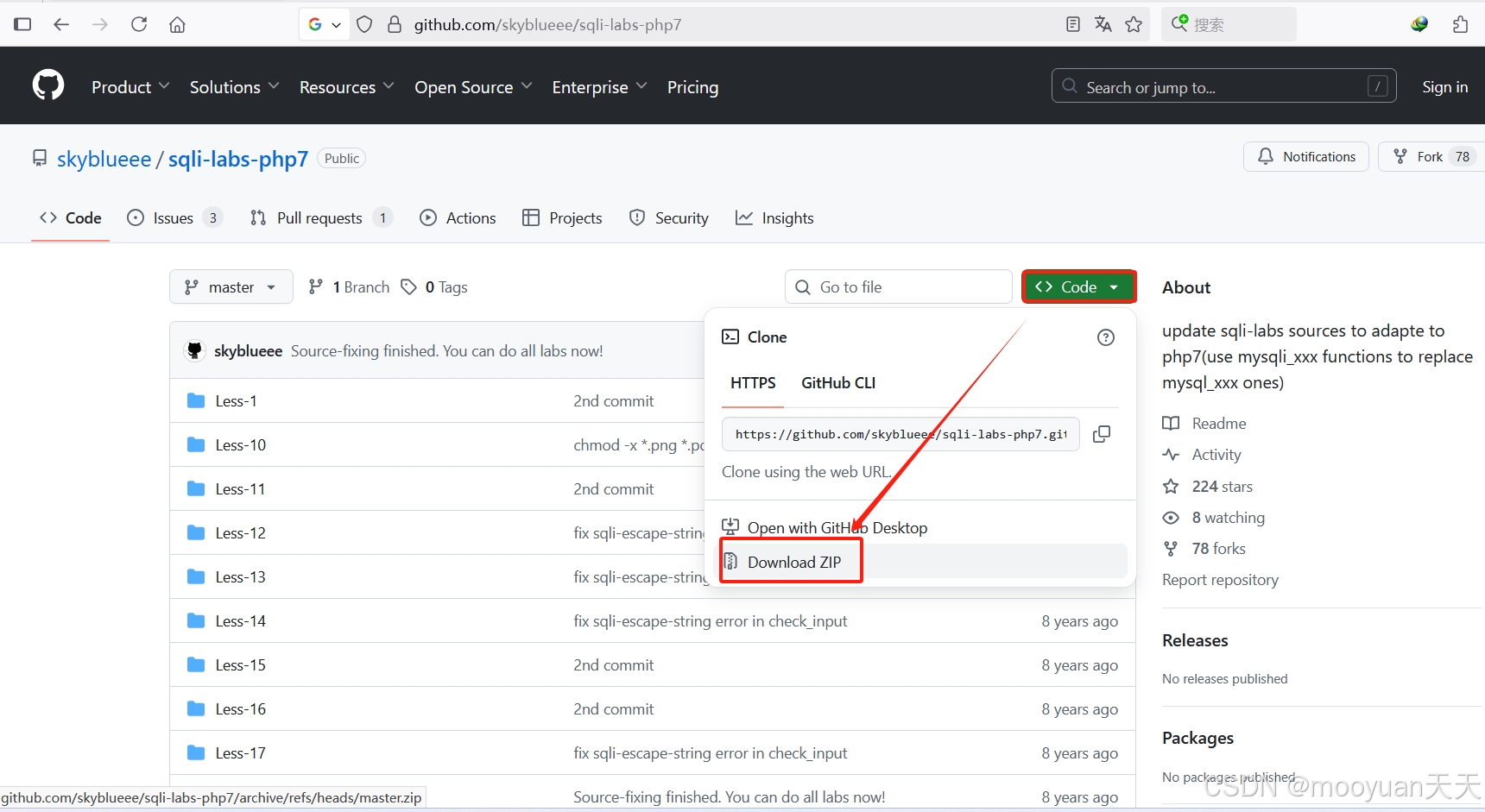Screen dimensions: 1485x812
Task: Click the browser search box
Action: (x=1229, y=24)
